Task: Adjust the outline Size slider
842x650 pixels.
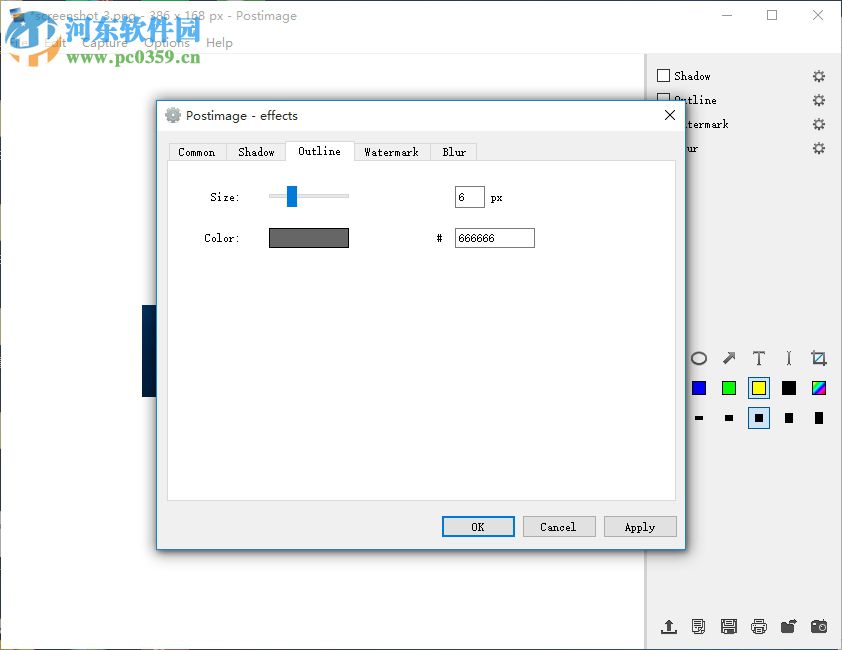Action: [291, 196]
